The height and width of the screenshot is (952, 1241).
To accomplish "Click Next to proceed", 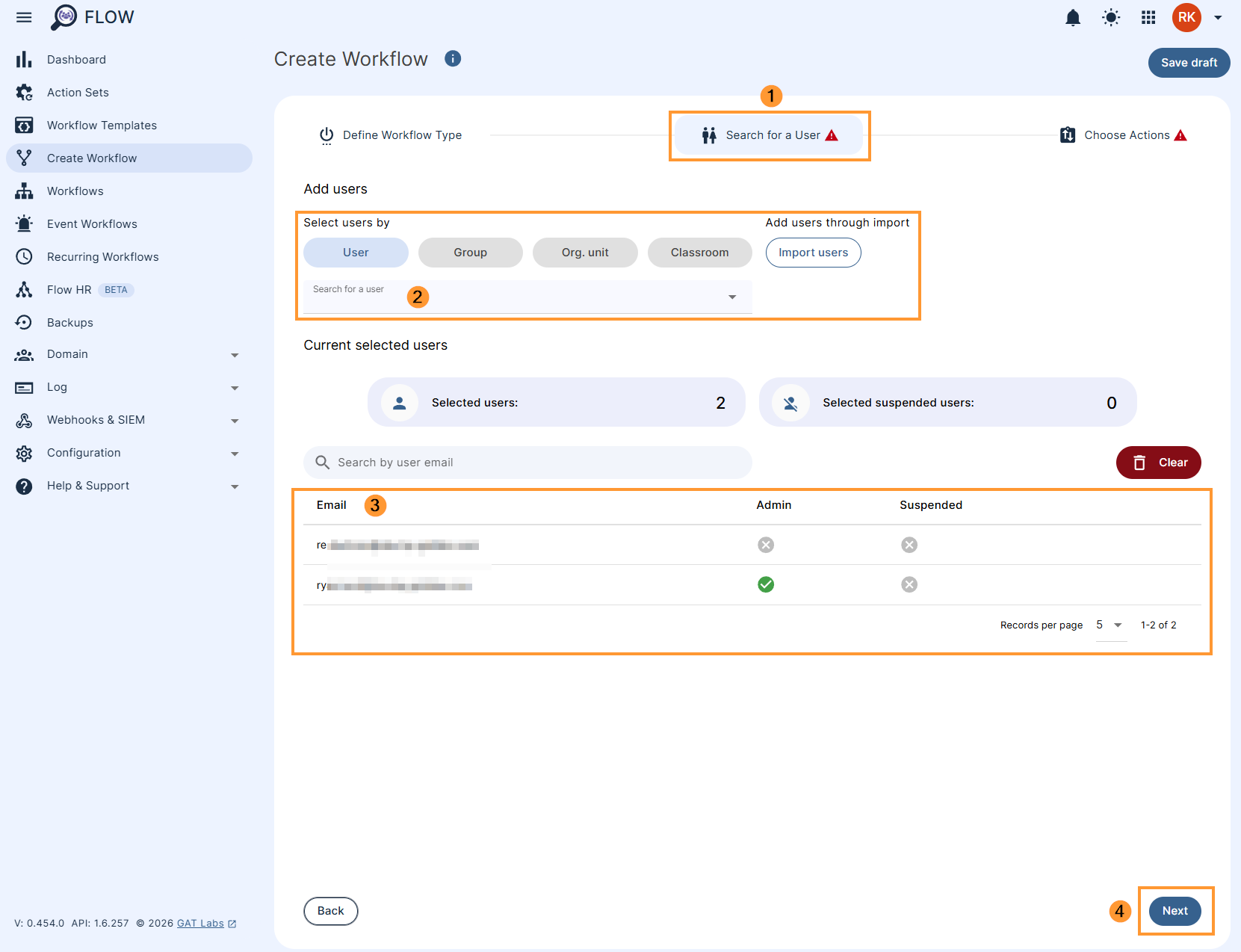I will point(1175,911).
